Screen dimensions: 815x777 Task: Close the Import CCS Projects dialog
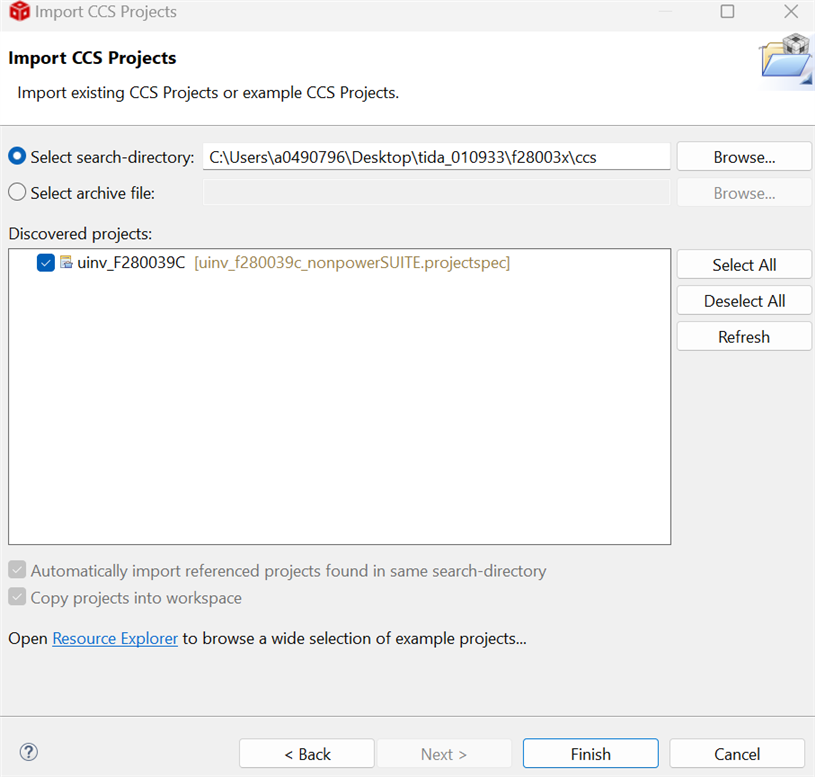791,11
